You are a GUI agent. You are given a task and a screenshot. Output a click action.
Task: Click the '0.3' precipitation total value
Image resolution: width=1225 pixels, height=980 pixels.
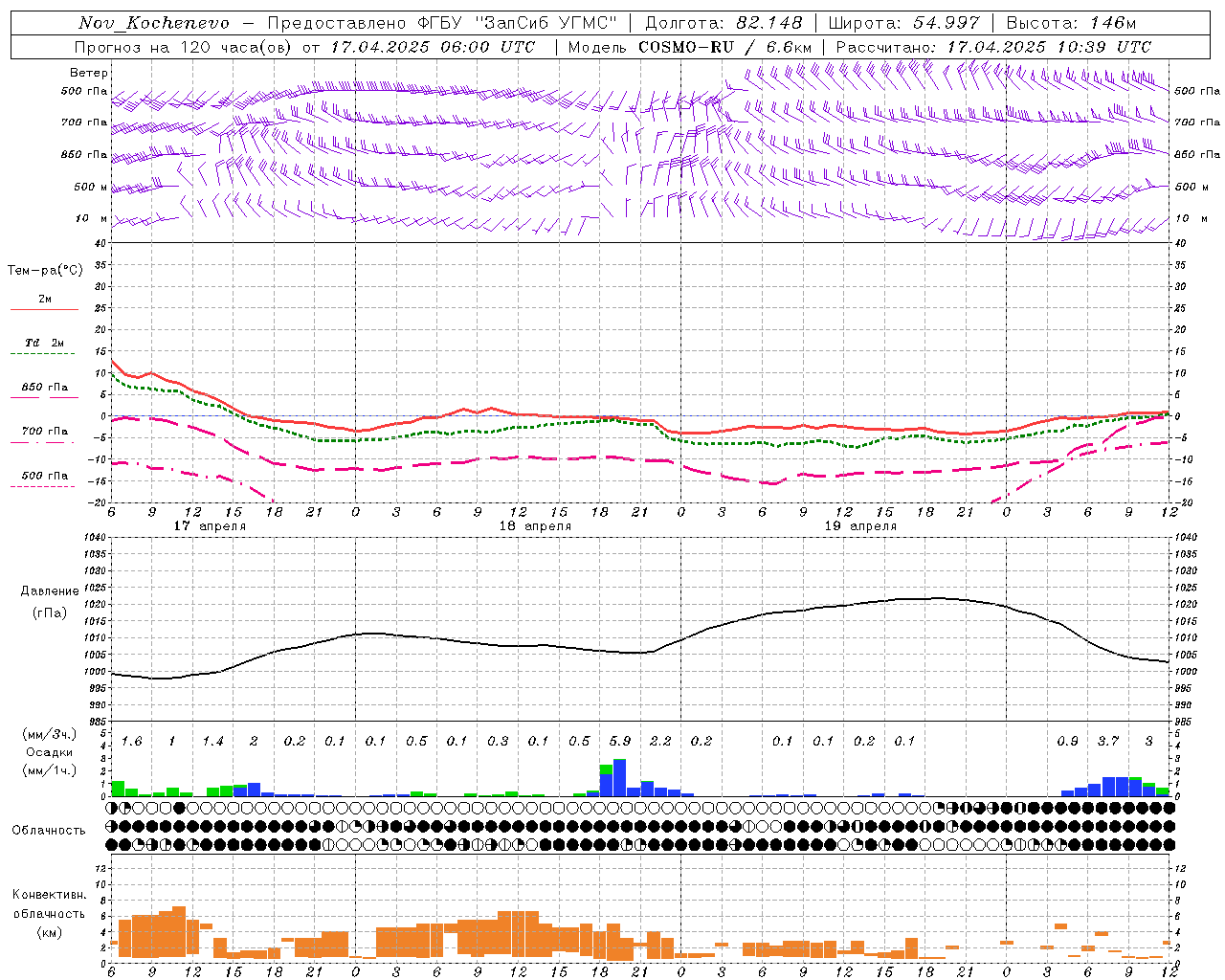[498, 741]
